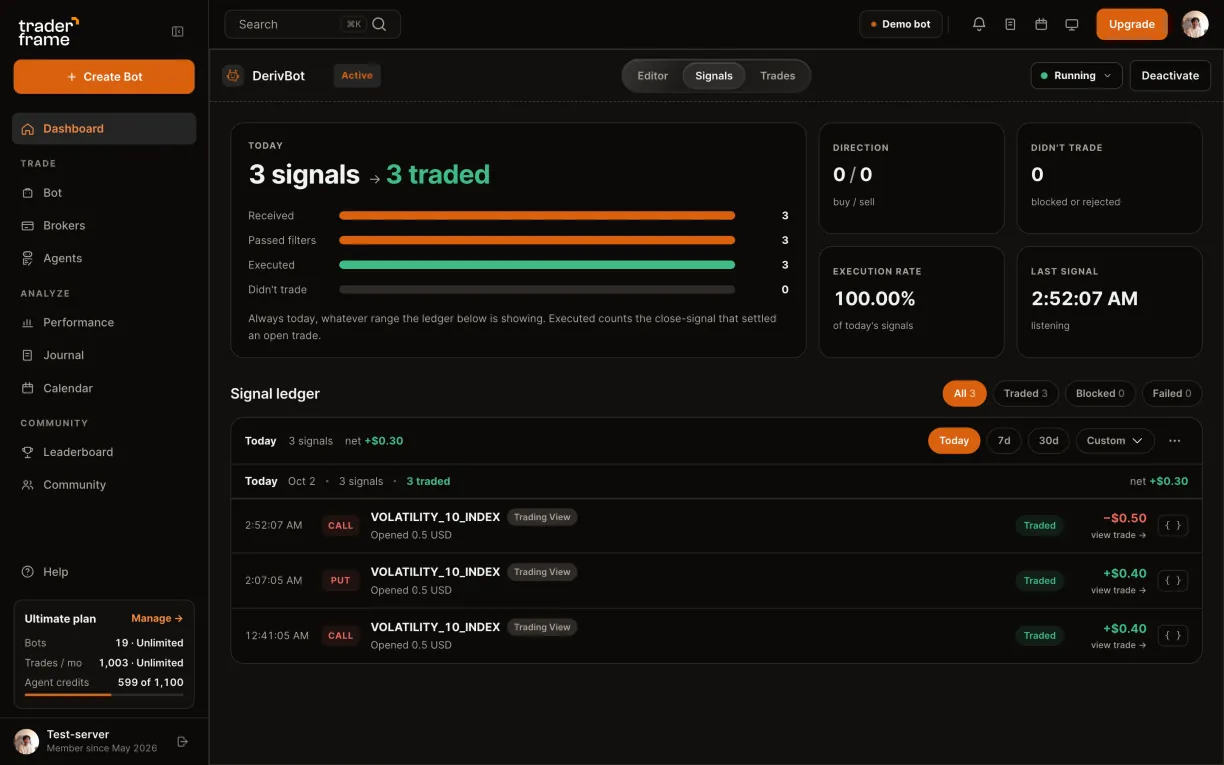Viewport: 1224px width, 765px height.
Task: Filter ledger by Blocked 0
Action: (x=1100, y=394)
